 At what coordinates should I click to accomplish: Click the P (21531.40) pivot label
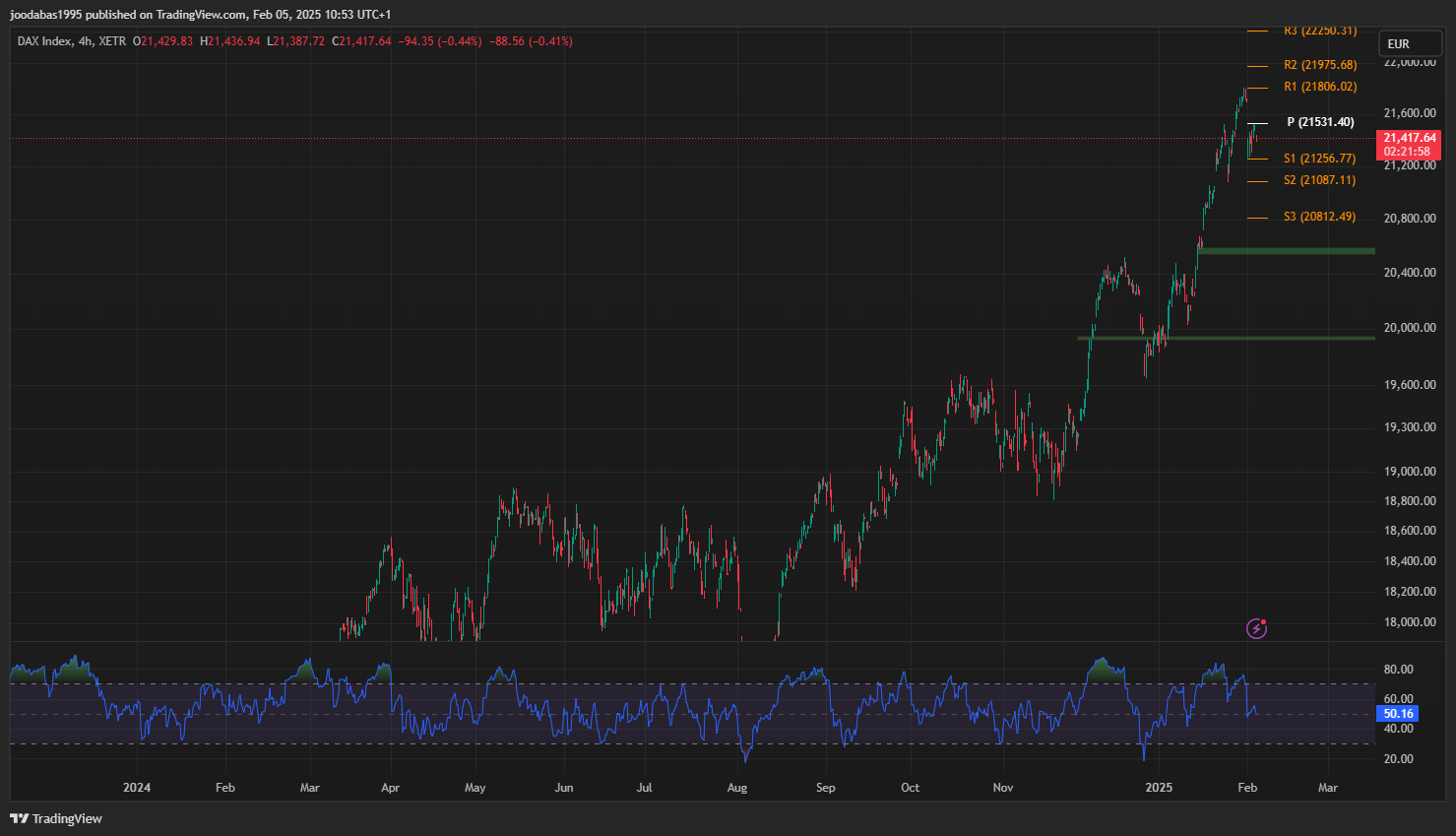(x=1320, y=122)
